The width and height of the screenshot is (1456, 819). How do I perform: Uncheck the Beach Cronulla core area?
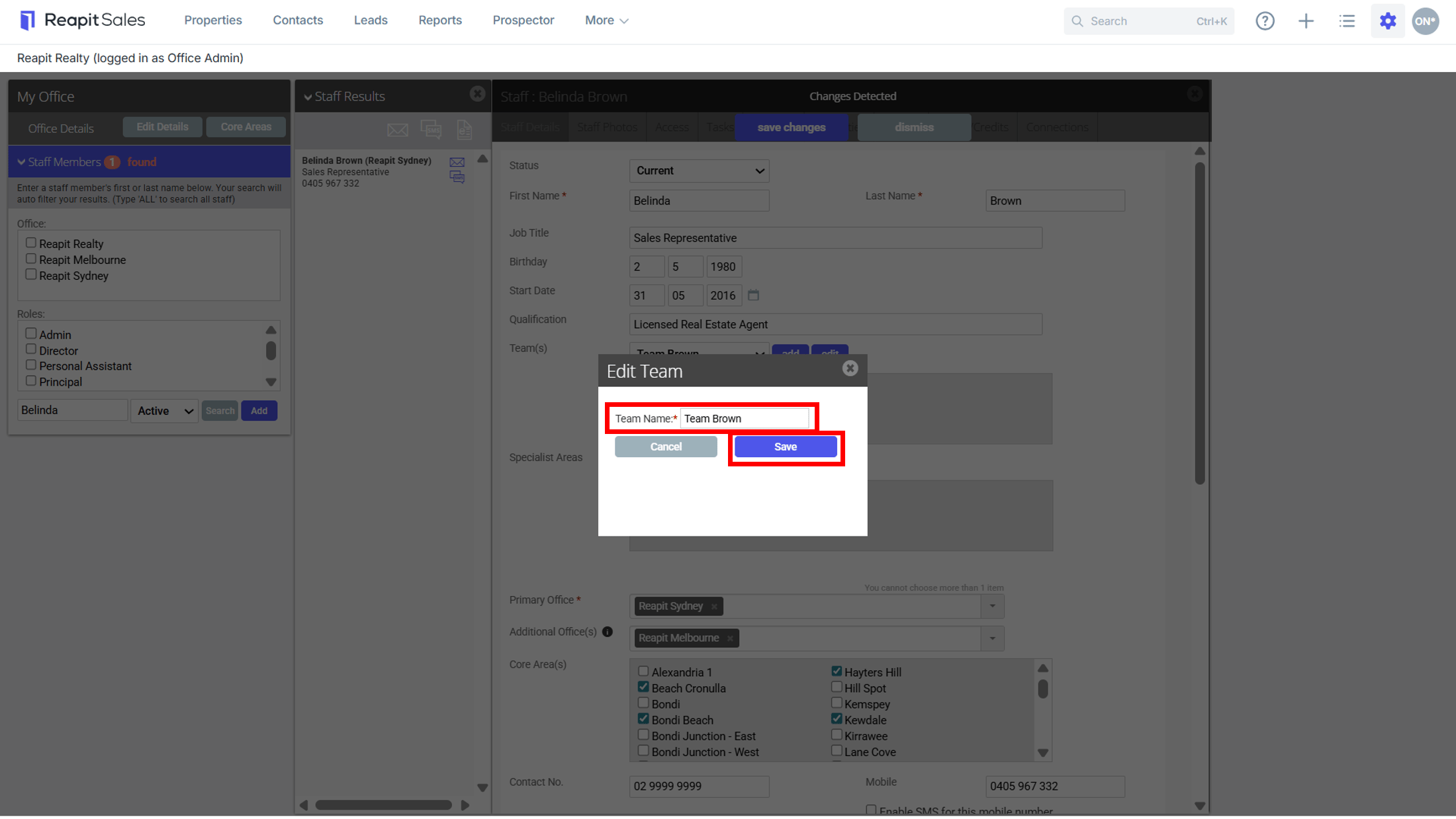point(643,687)
